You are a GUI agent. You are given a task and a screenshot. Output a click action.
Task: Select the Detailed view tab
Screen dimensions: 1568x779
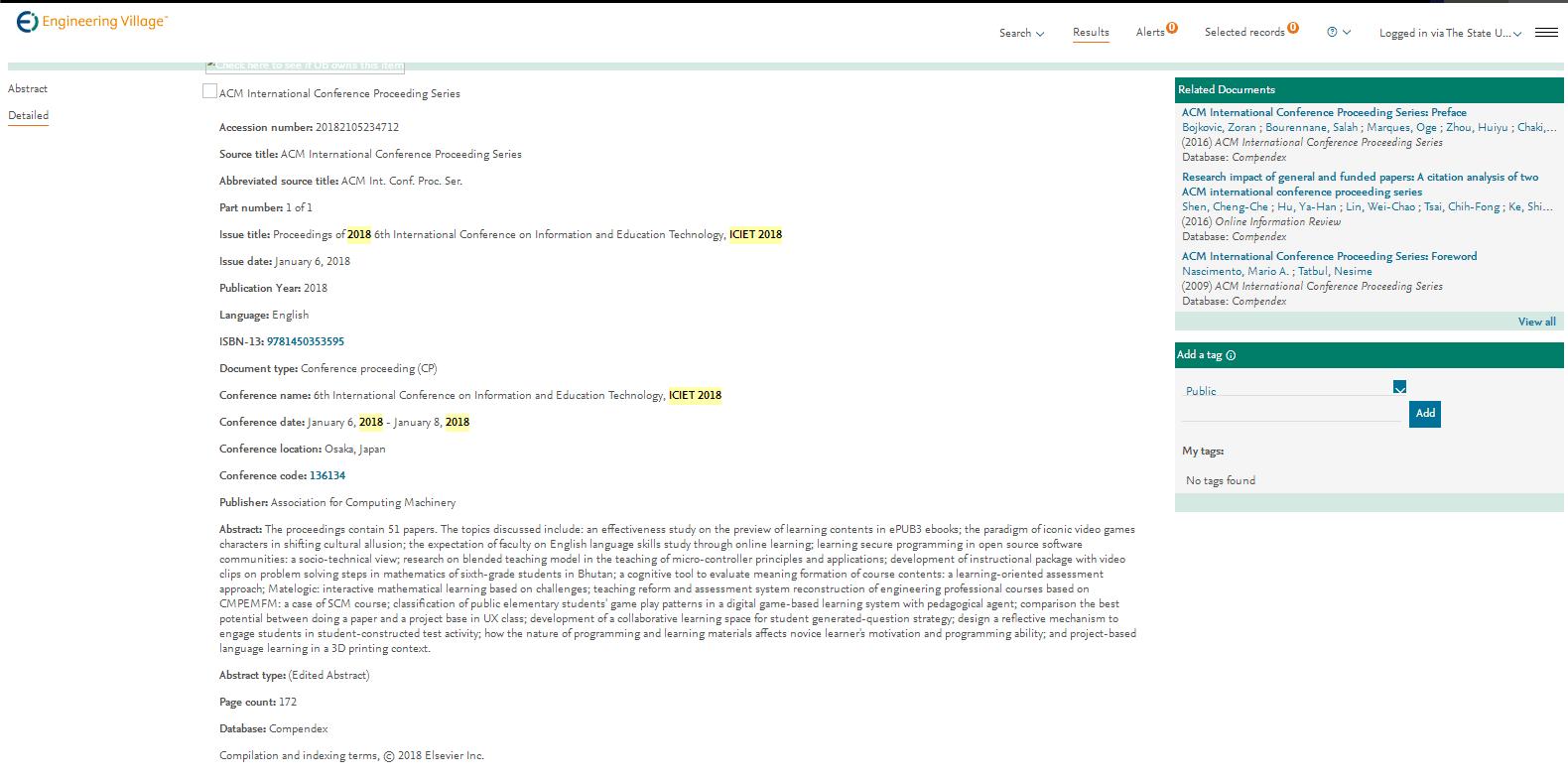tap(29, 116)
